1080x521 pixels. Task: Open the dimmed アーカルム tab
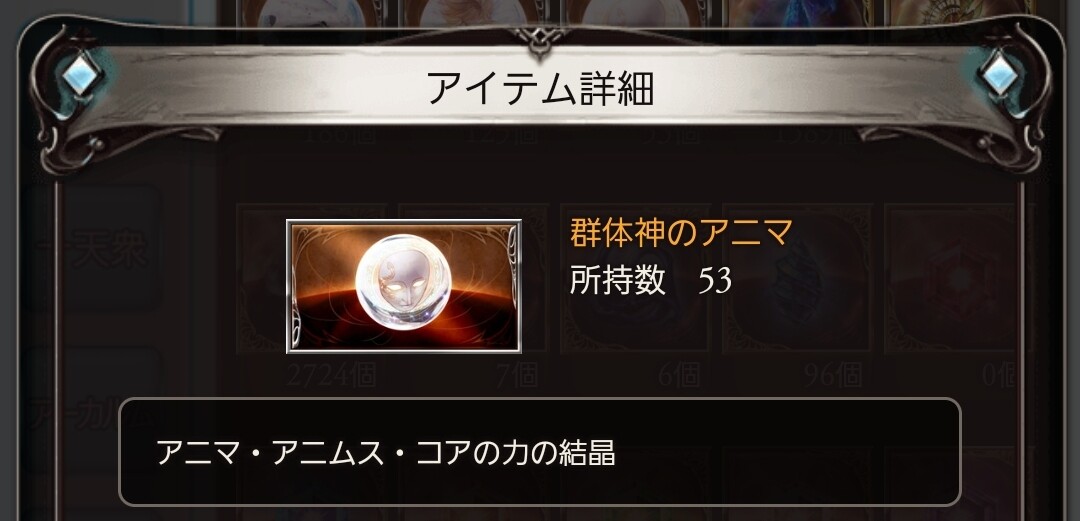(96, 414)
